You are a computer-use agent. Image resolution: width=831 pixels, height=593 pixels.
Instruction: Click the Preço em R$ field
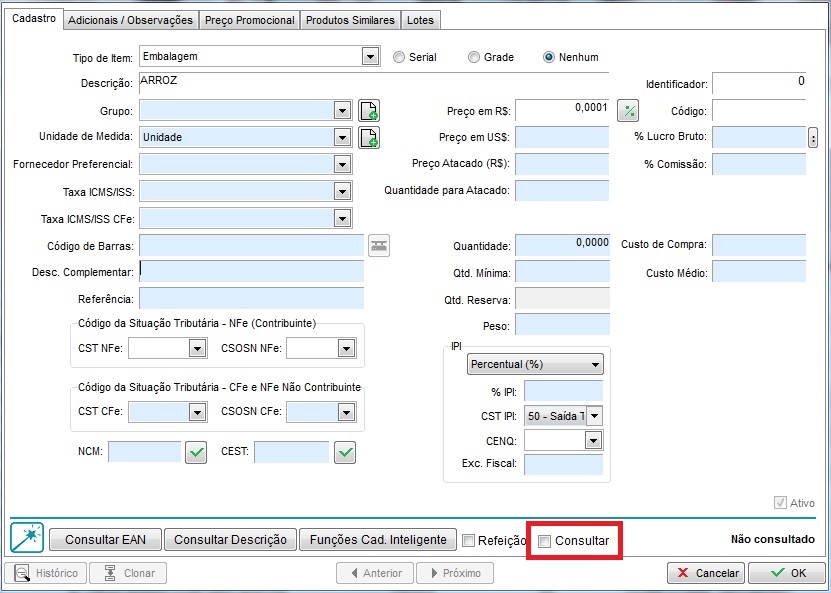point(562,110)
